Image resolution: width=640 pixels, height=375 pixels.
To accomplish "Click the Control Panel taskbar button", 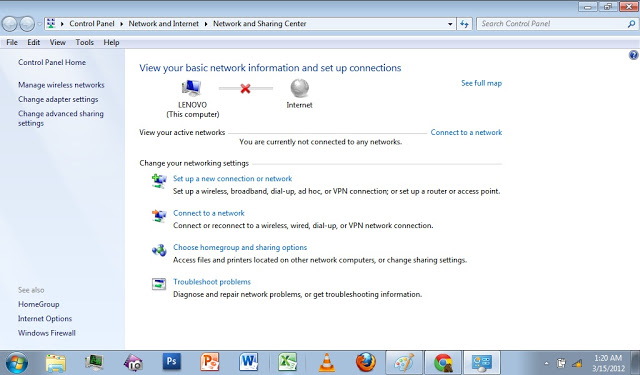I will point(482,362).
